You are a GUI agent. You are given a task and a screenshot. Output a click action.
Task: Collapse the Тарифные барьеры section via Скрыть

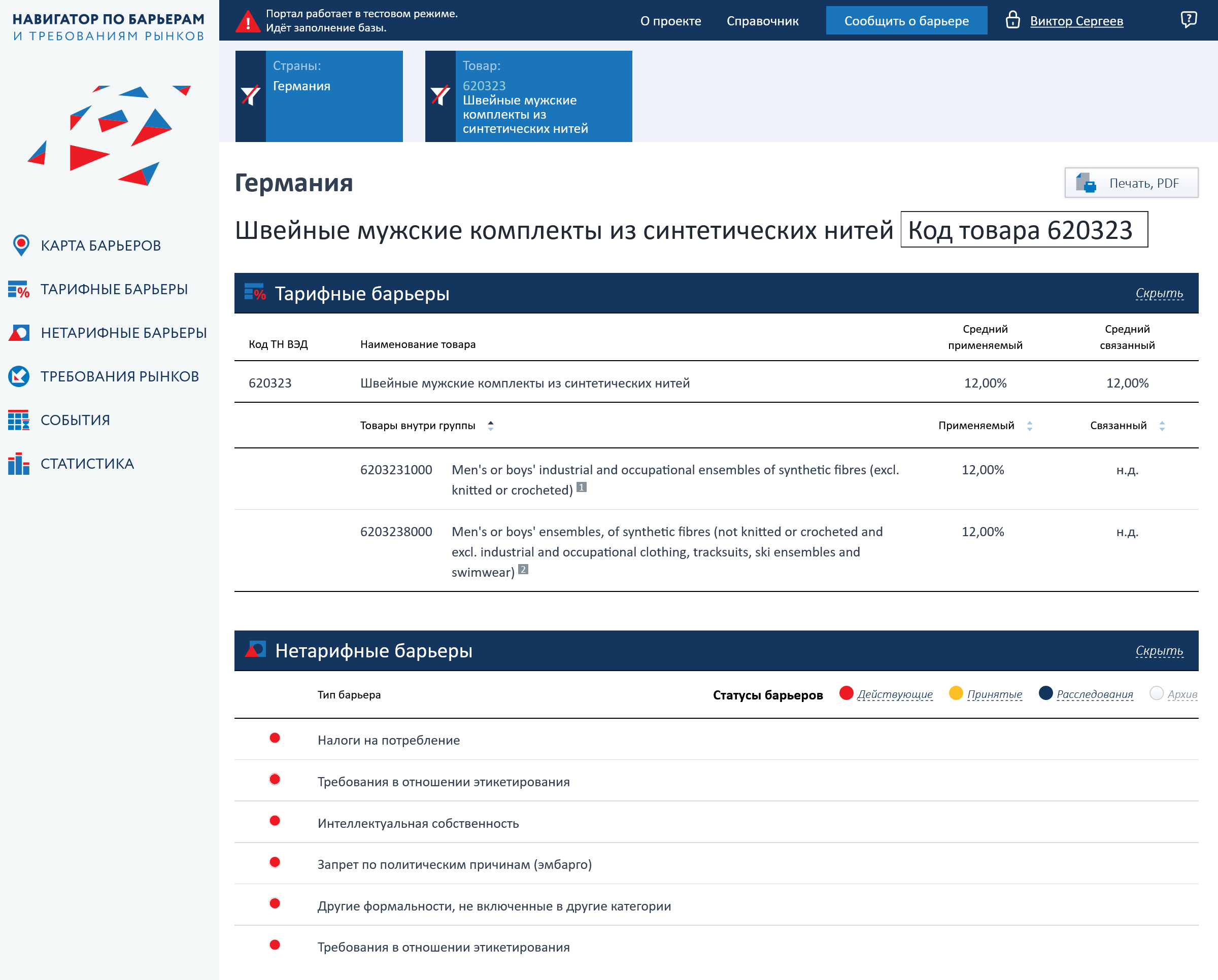[x=1159, y=293]
